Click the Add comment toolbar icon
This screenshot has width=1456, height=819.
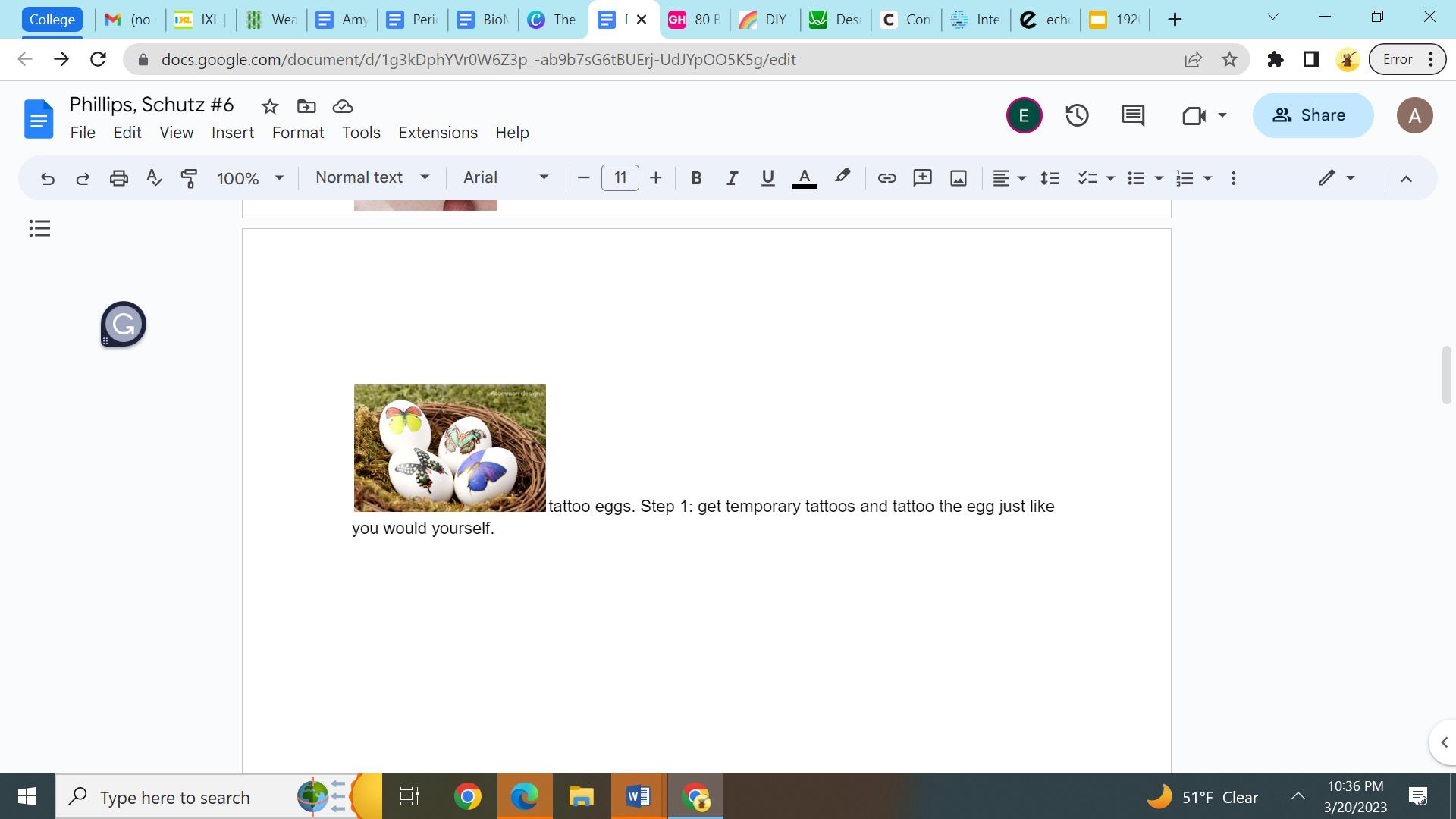922,178
